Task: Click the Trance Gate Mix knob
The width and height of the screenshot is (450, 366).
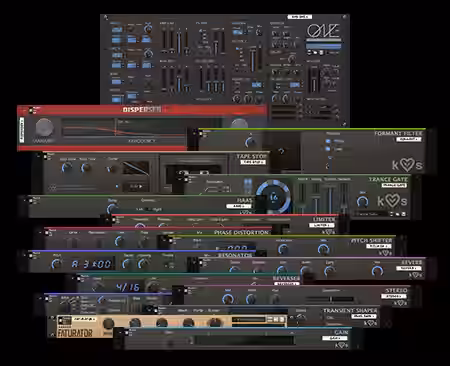Action: 363,201
